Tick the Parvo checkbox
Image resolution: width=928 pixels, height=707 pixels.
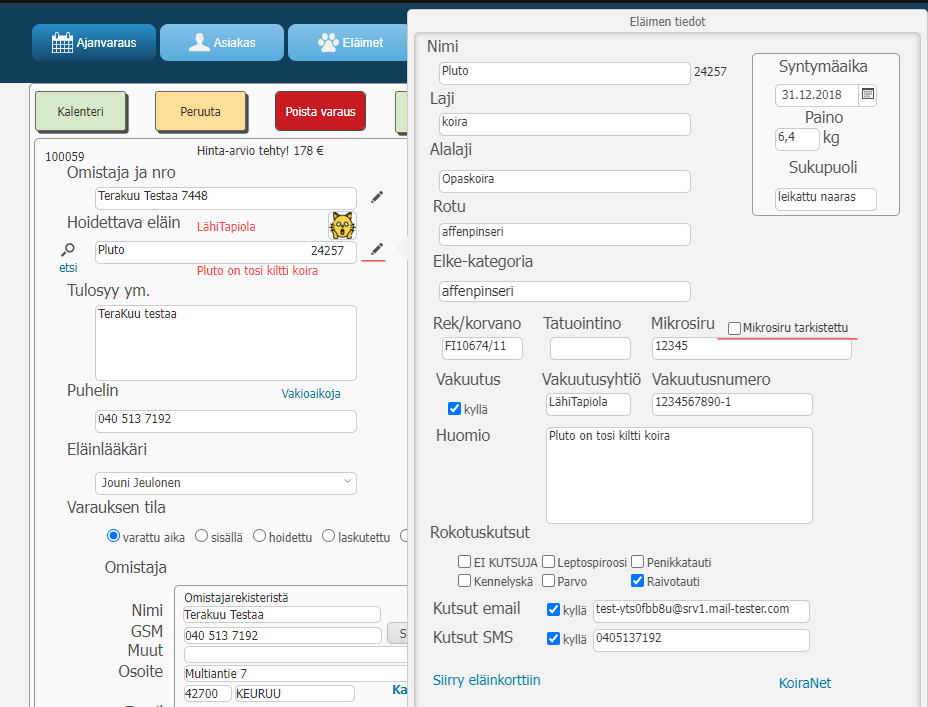click(x=549, y=580)
